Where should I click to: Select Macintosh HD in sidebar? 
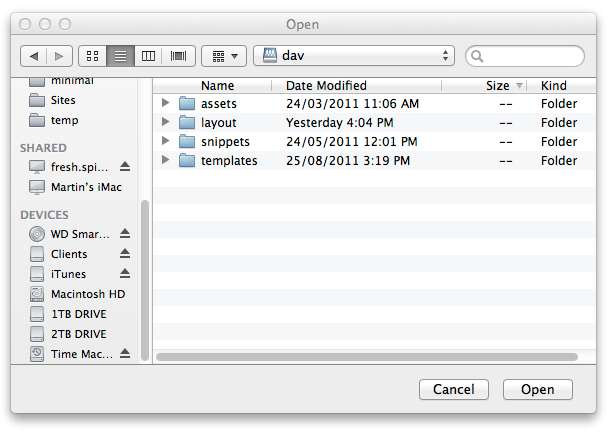coord(74,294)
